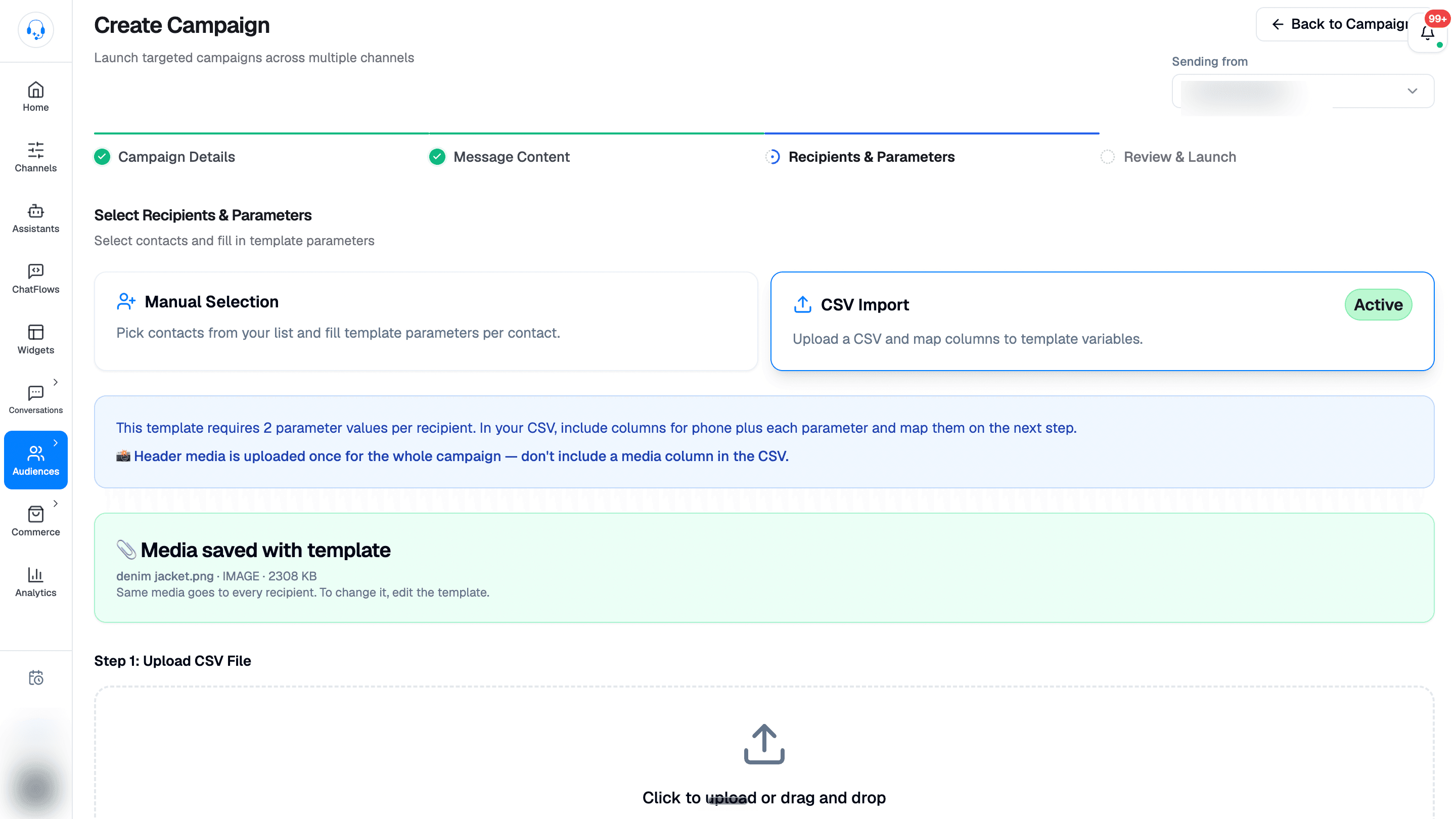Click 'Upload a CSV and map columns' description

coord(967,339)
